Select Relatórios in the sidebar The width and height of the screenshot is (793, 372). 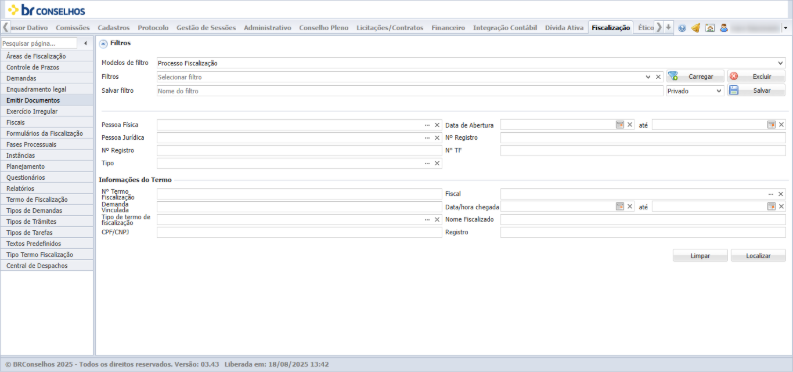pyautogui.click(x=47, y=189)
